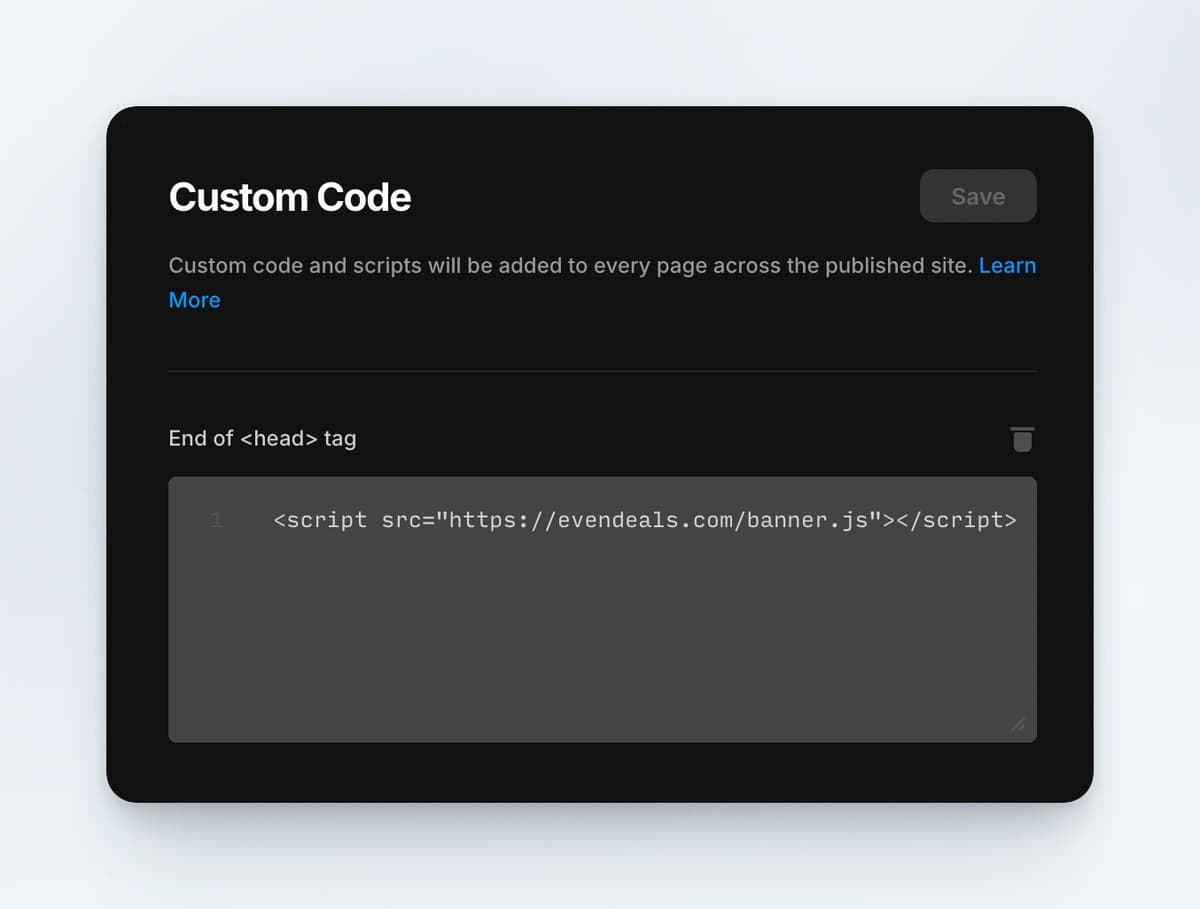
Task: Select the script tag text on line 1
Action: pos(644,520)
